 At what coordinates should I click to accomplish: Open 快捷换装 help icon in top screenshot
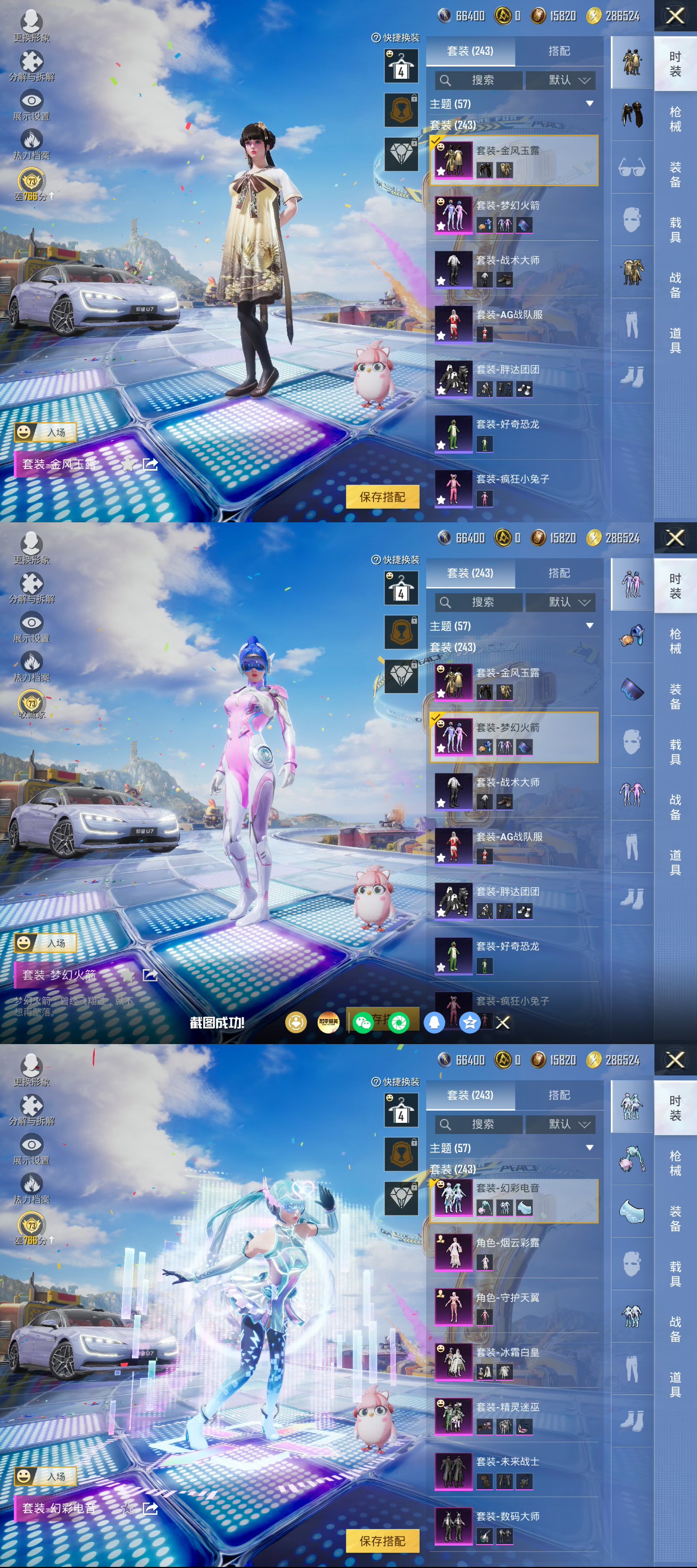point(376,38)
